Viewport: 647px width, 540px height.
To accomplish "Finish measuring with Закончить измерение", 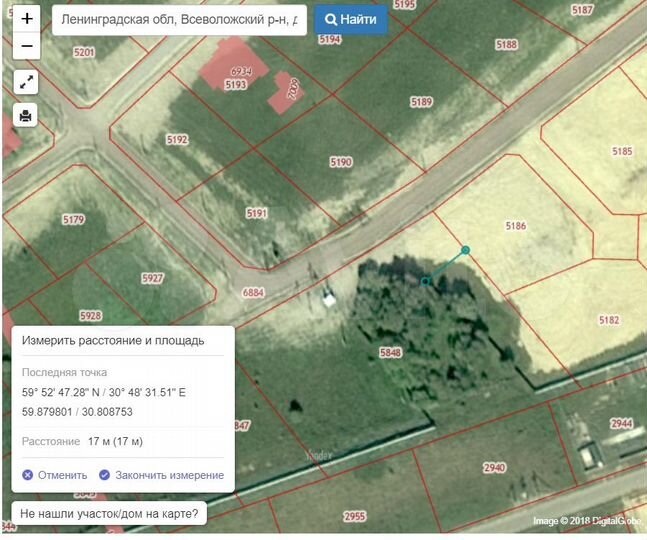I will click(x=161, y=475).
